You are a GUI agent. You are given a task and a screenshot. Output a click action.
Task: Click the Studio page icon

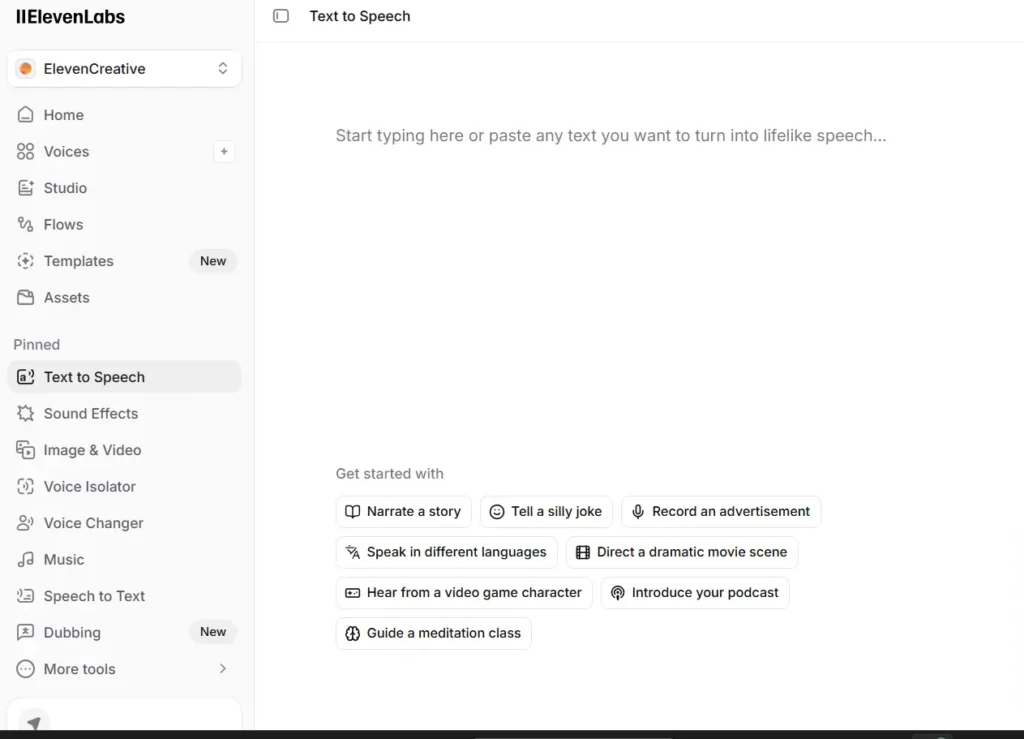(x=25, y=188)
